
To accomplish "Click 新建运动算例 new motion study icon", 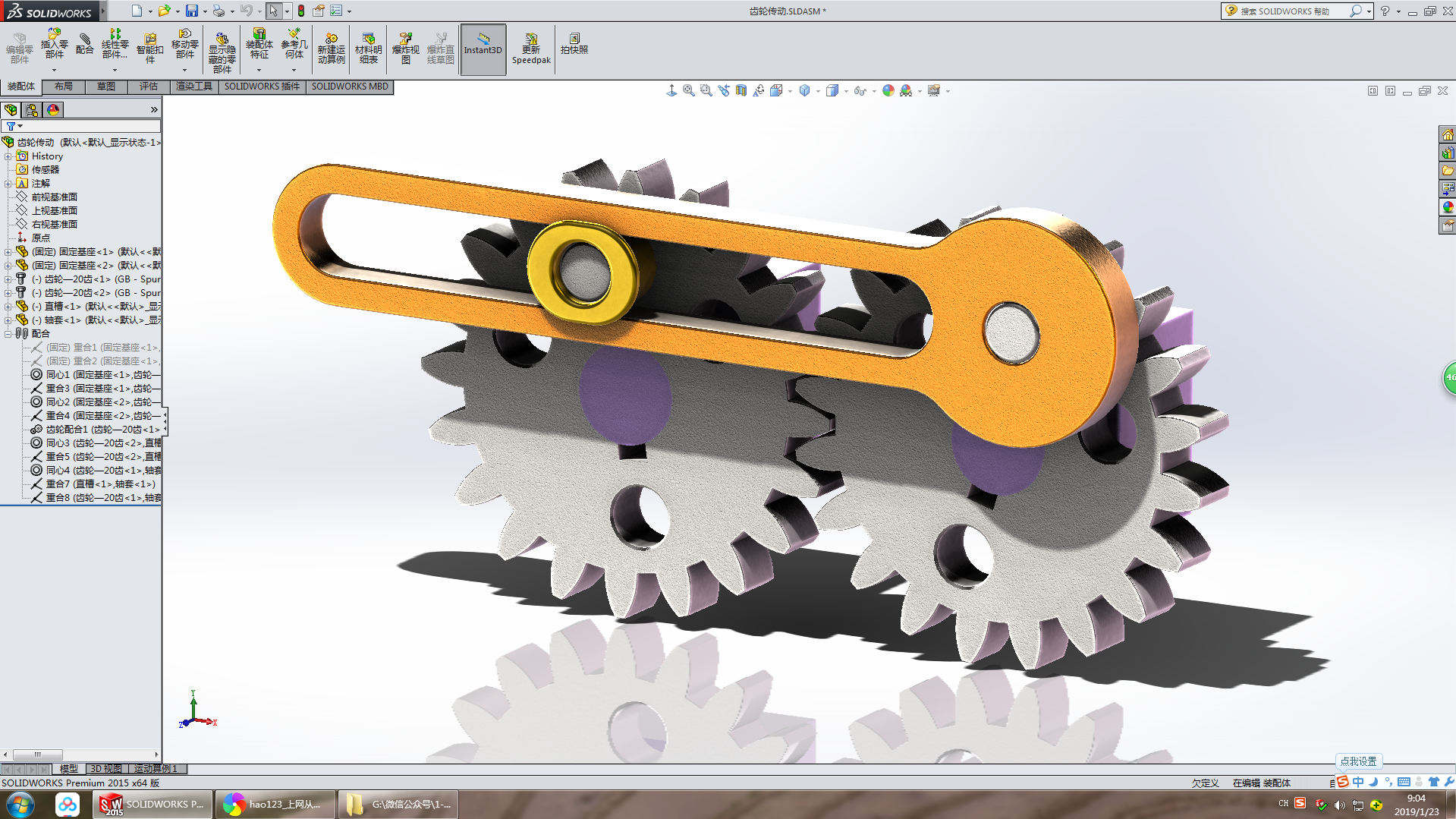I will 331,47.
